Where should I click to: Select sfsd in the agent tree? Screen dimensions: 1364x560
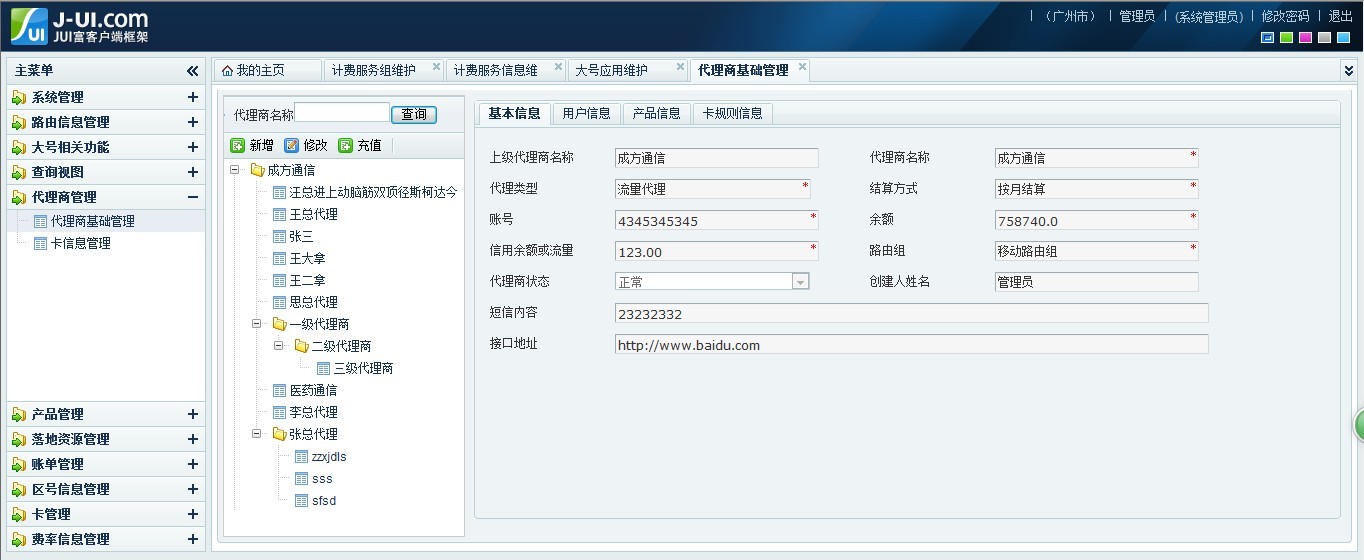pyautogui.click(x=324, y=500)
